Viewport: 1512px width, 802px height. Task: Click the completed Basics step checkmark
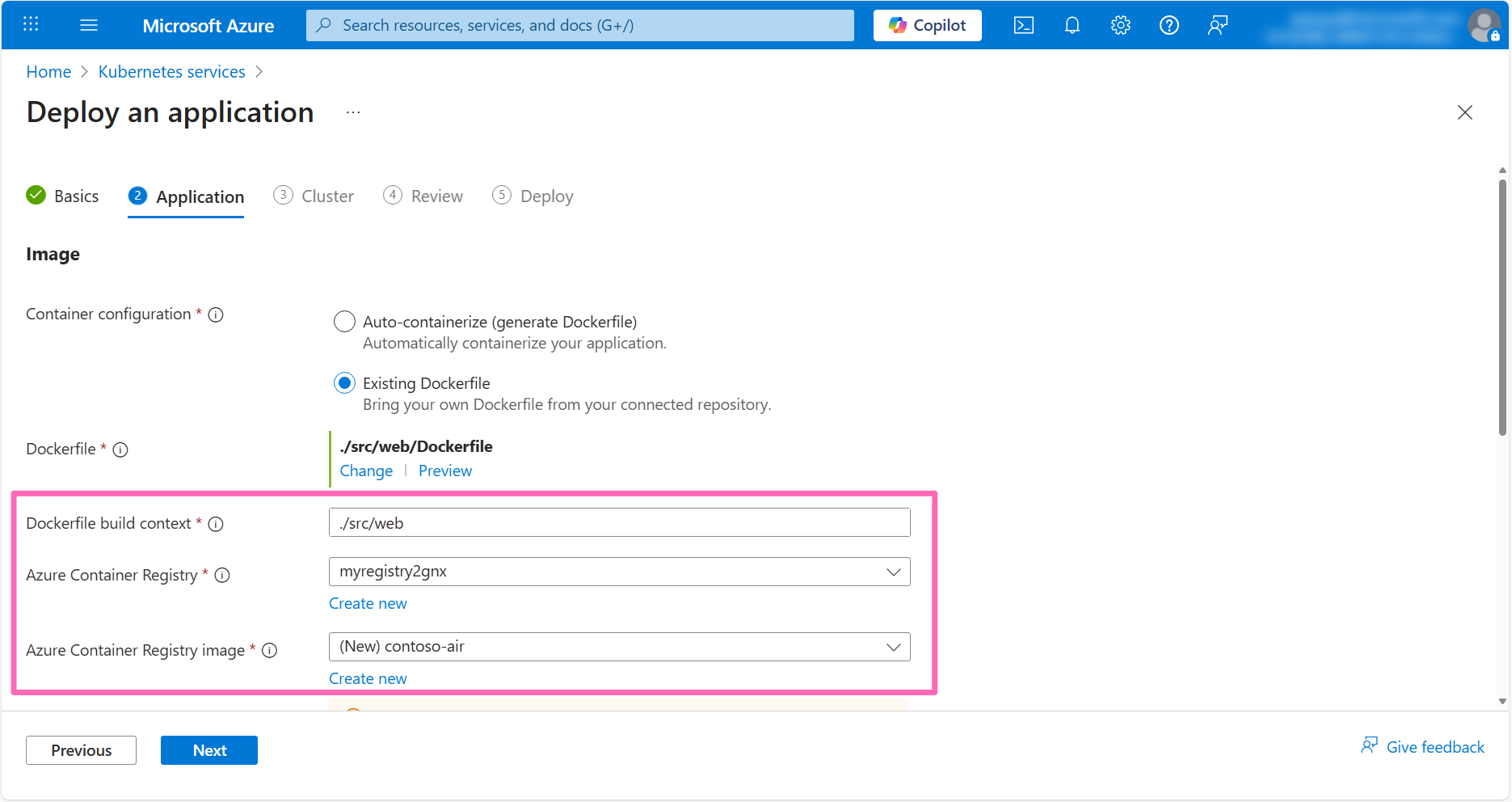36,195
